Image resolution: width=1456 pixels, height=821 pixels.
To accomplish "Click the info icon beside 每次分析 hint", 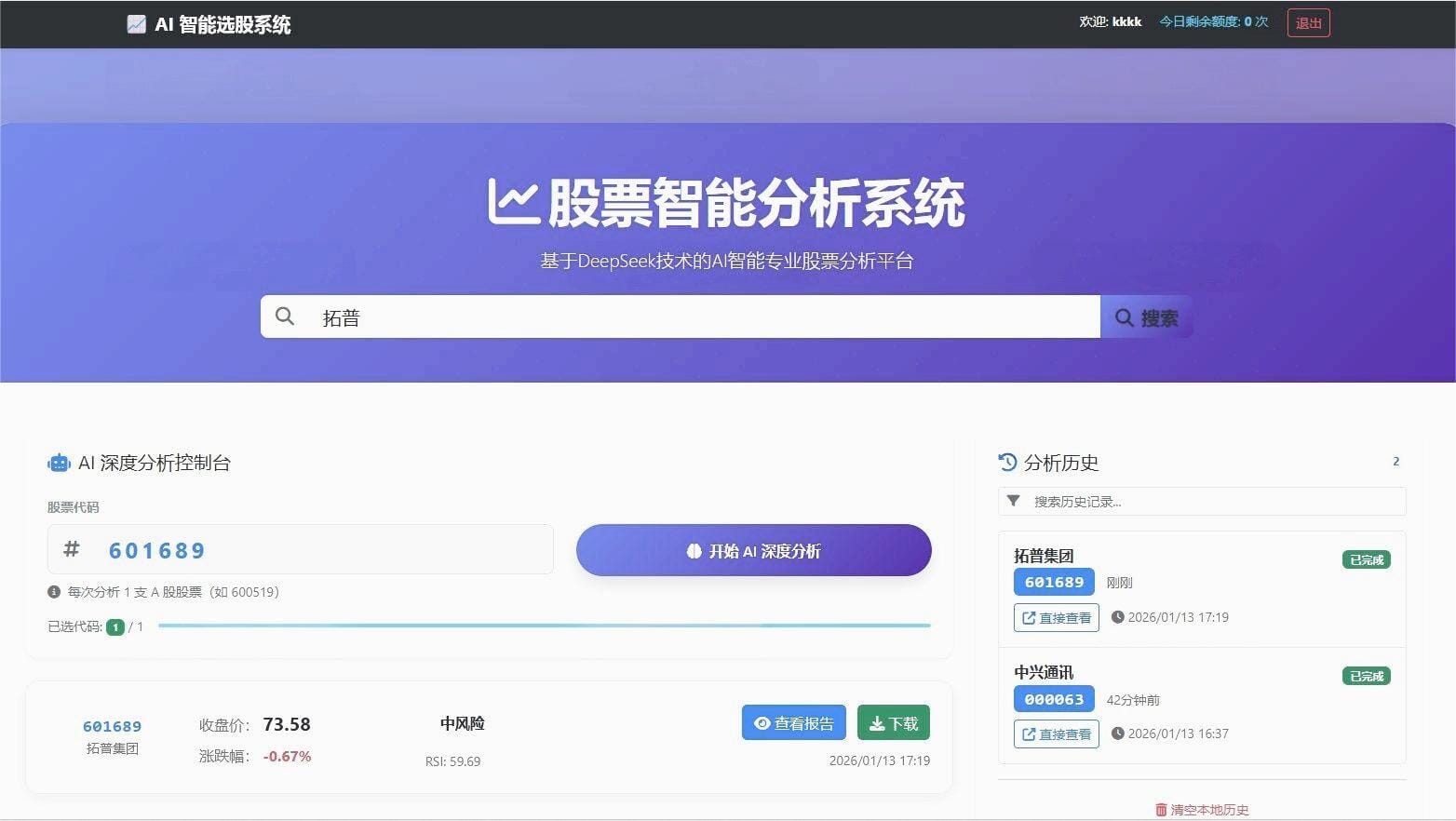I will click(54, 592).
